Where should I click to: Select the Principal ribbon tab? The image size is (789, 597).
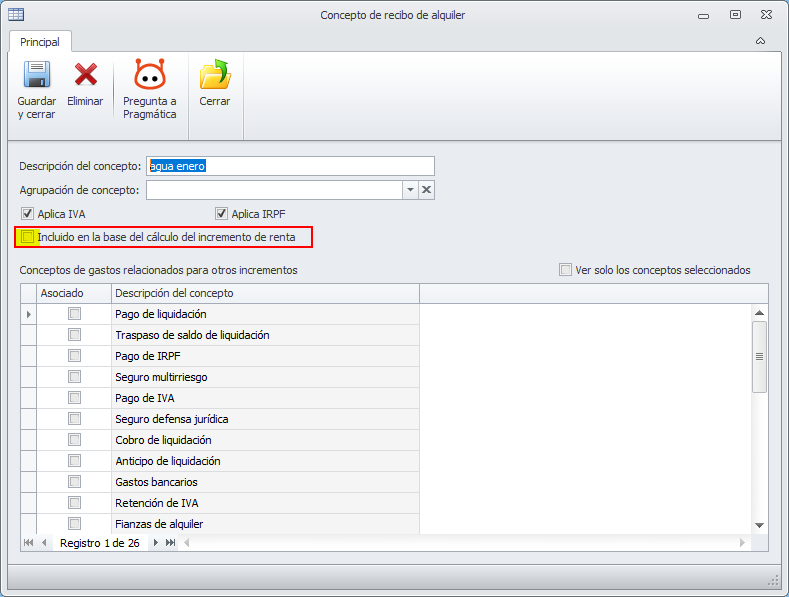[40, 42]
